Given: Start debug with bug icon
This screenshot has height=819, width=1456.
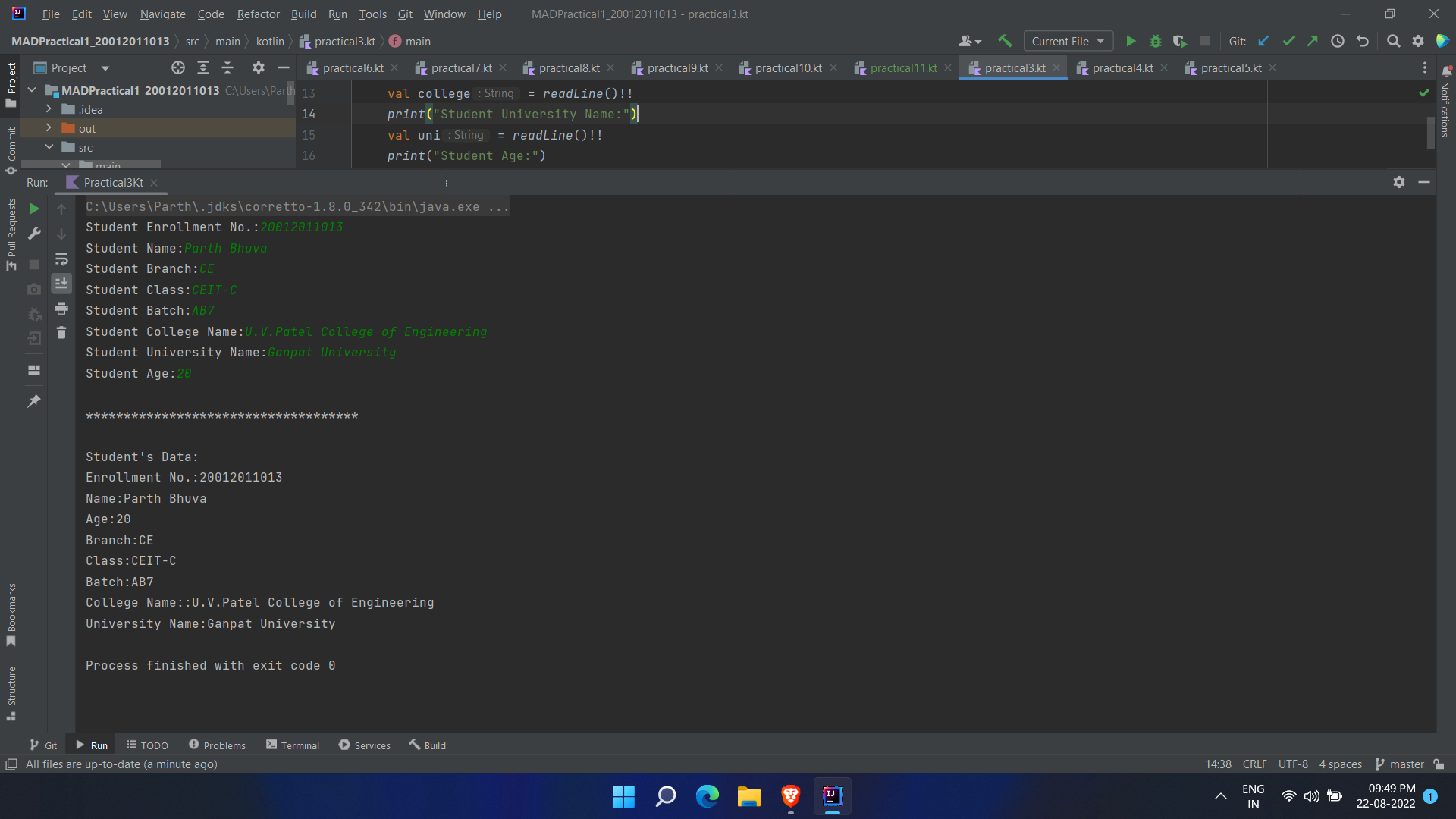Looking at the screenshot, I should tap(1156, 41).
